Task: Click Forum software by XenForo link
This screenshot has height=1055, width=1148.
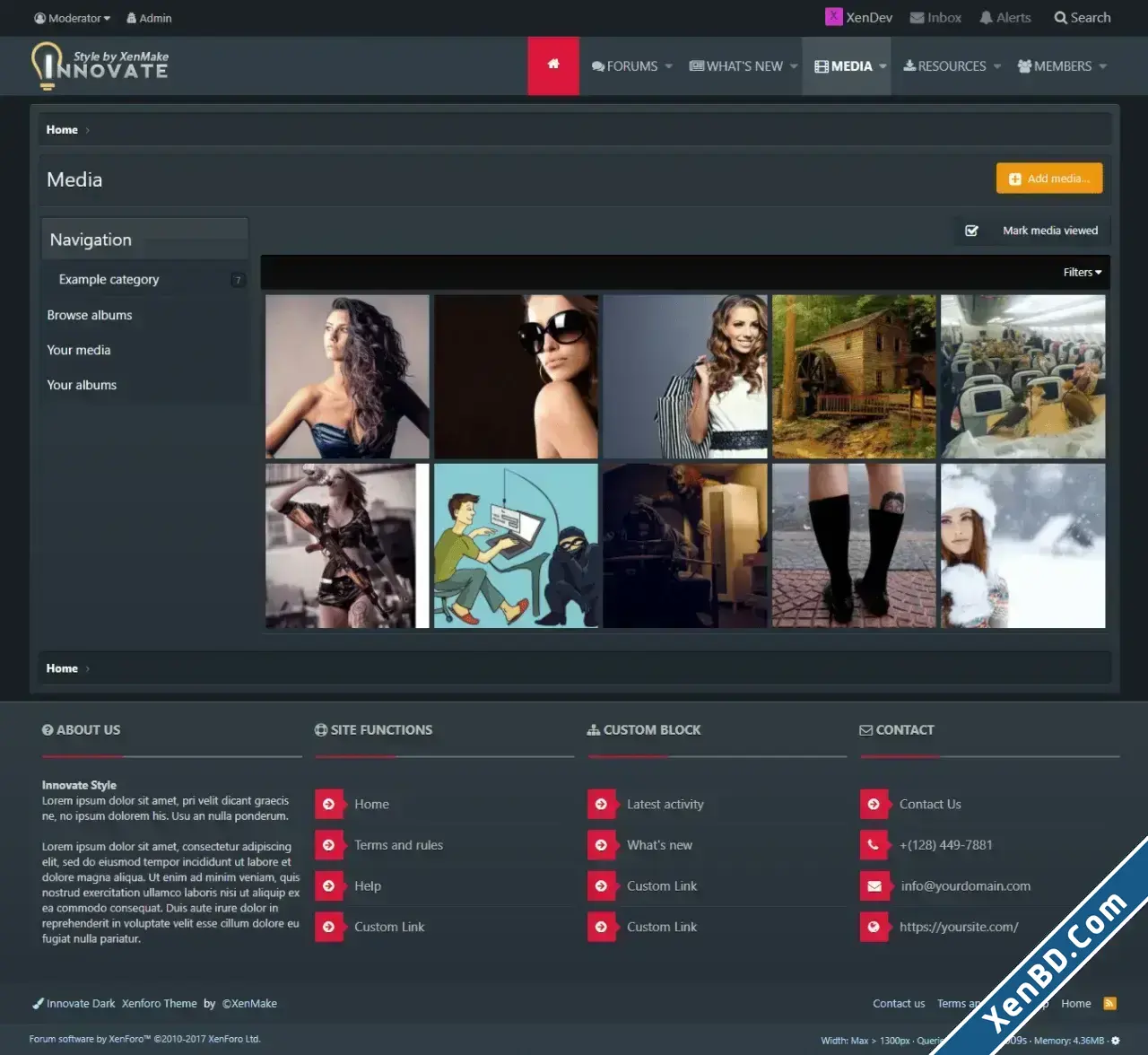Action: point(144,1039)
